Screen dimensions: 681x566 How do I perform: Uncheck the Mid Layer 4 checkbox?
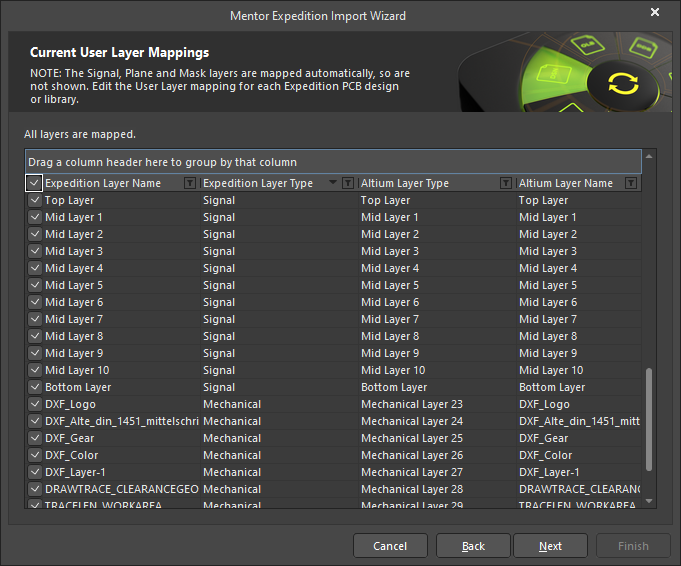point(35,268)
